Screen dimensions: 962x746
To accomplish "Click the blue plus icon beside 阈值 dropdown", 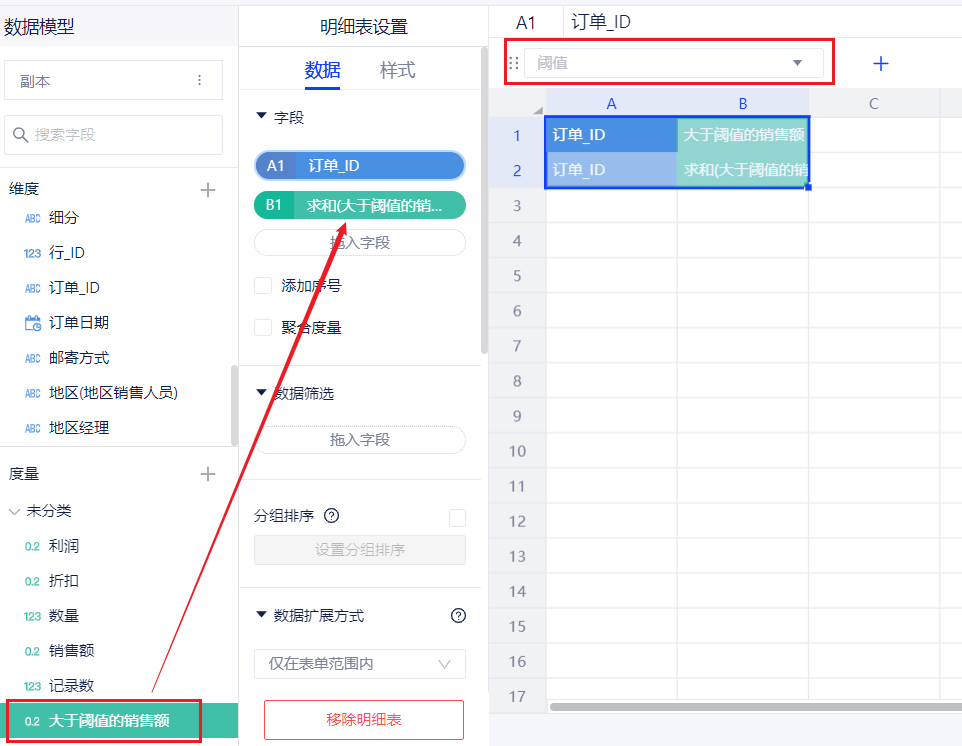I will pos(880,64).
